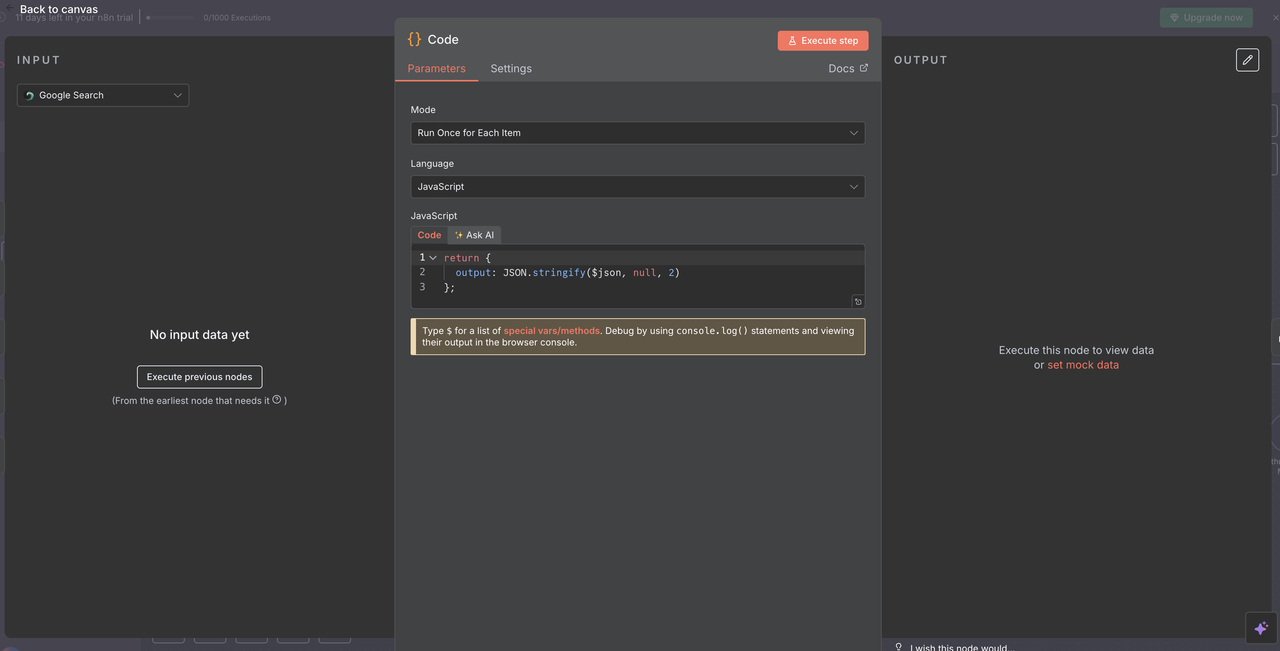Open the Docs link
This screenshot has height=651, width=1280.
848,69
